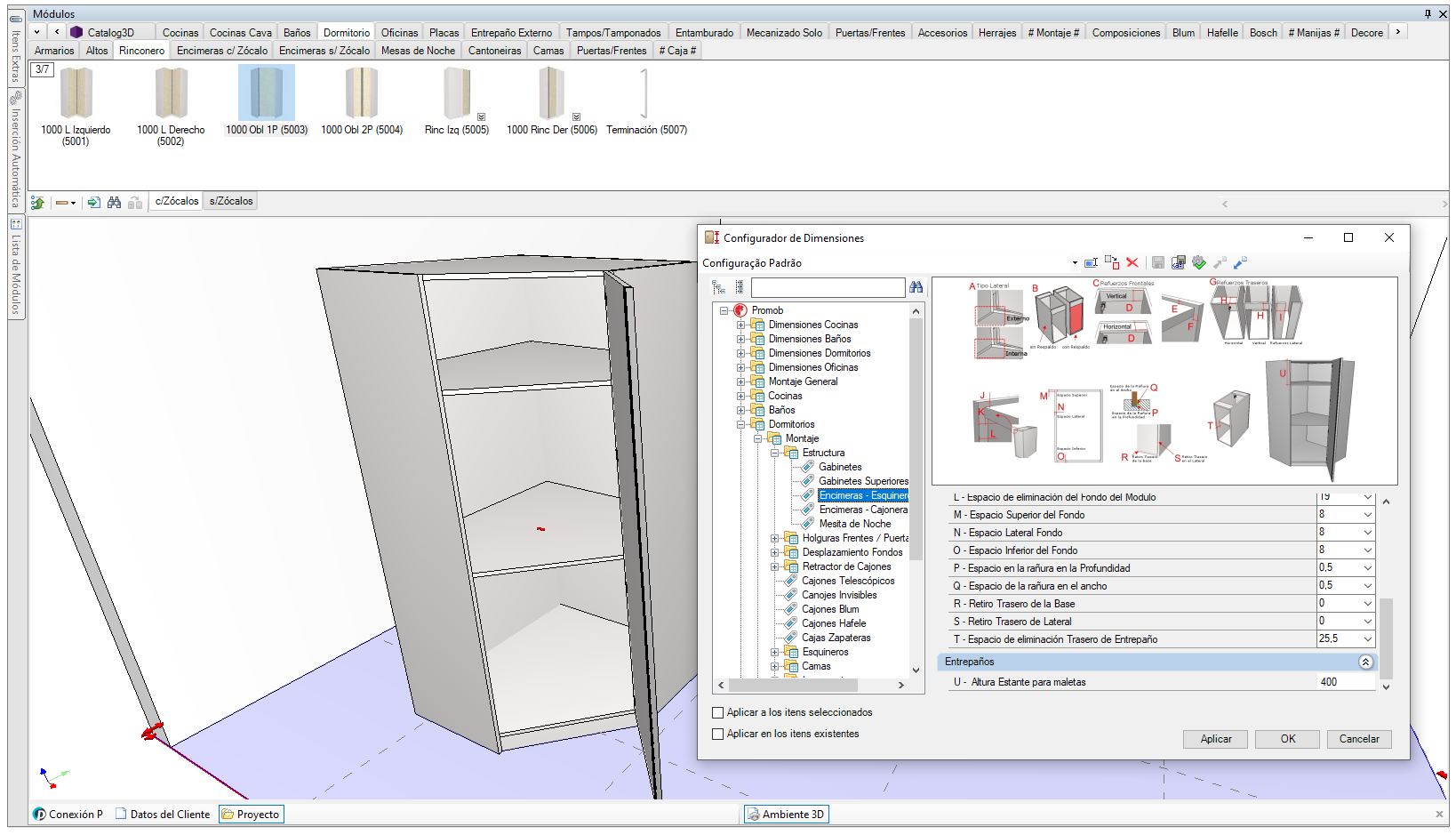This screenshot has width=1456, height=835.
Task: Expand the Holguras Frentes / Puertas tree node
Action: click(774, 538)
